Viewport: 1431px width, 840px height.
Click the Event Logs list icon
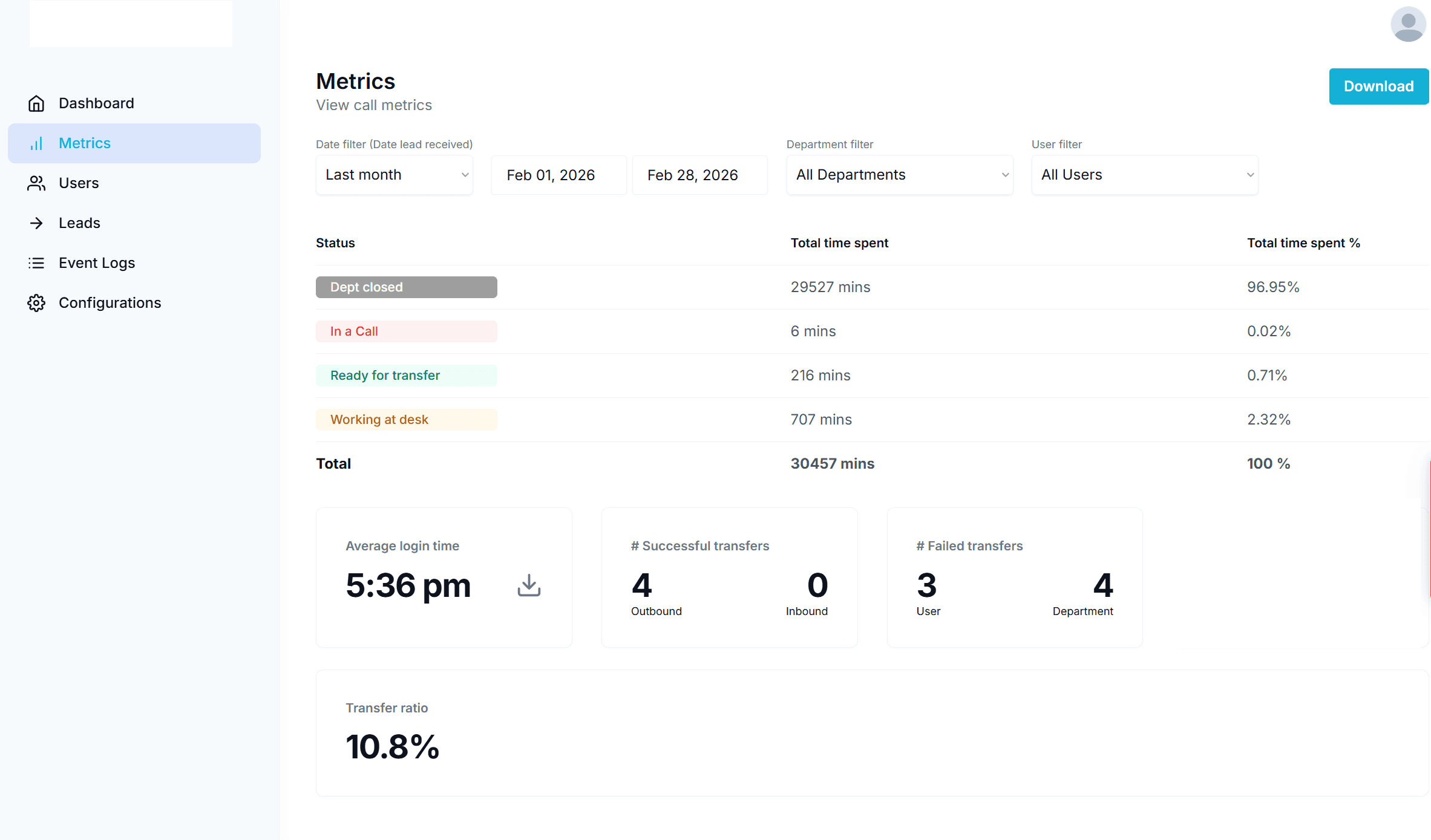pos(36,263)
